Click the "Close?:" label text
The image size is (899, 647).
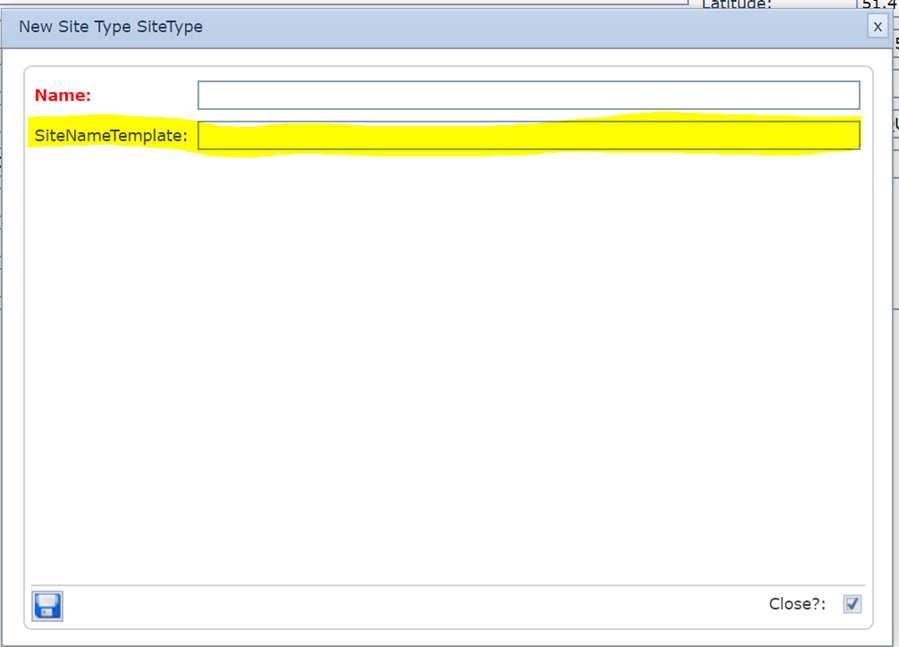click(797, 604)
